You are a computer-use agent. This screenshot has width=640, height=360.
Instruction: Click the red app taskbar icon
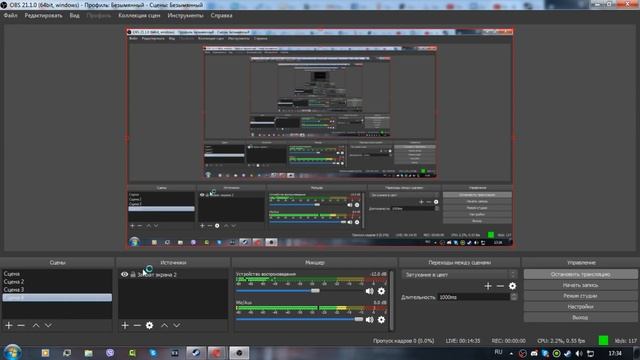click(218, 353)
